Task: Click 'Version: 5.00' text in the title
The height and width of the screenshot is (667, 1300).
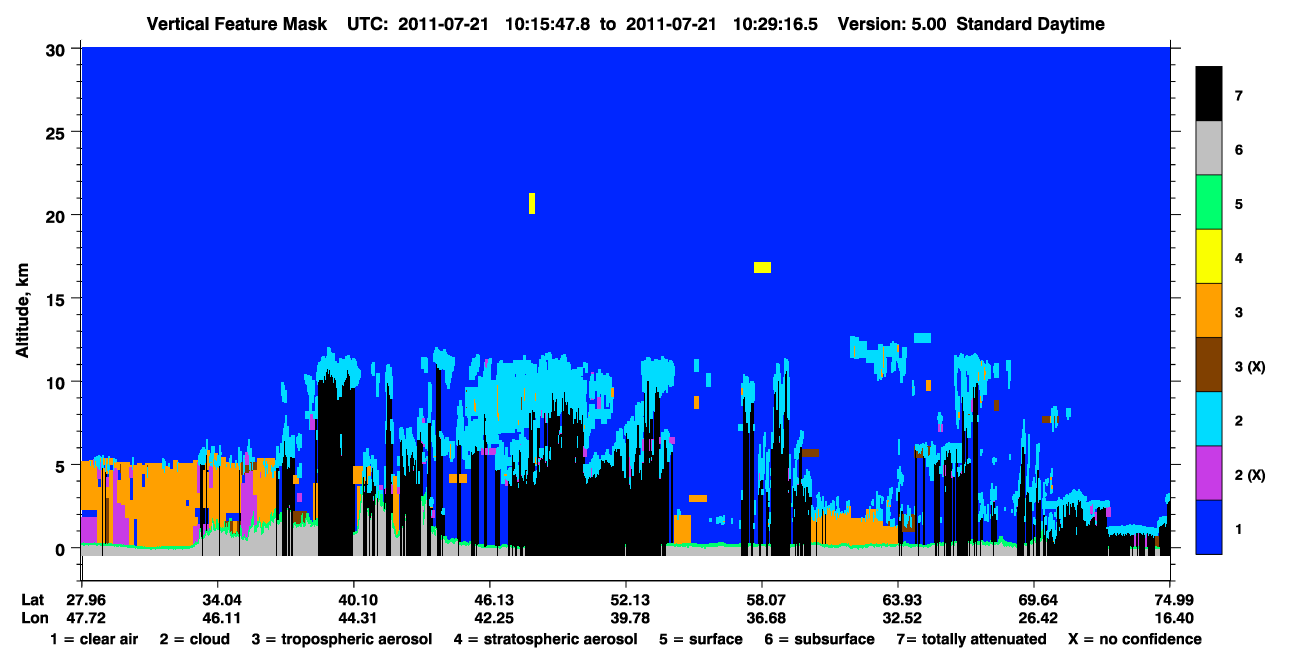Action: [892, 24]
